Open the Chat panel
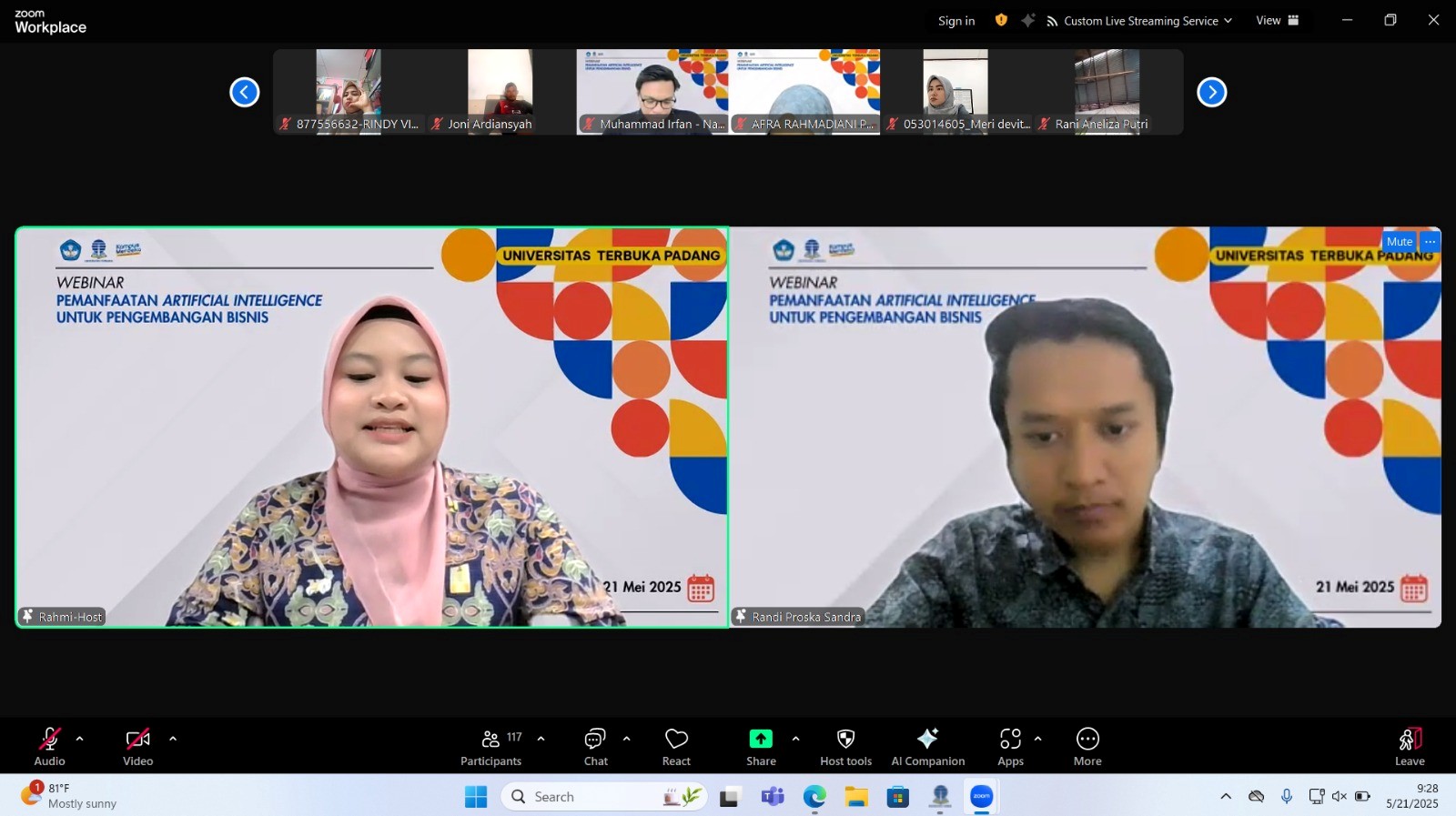 point(595,747)
